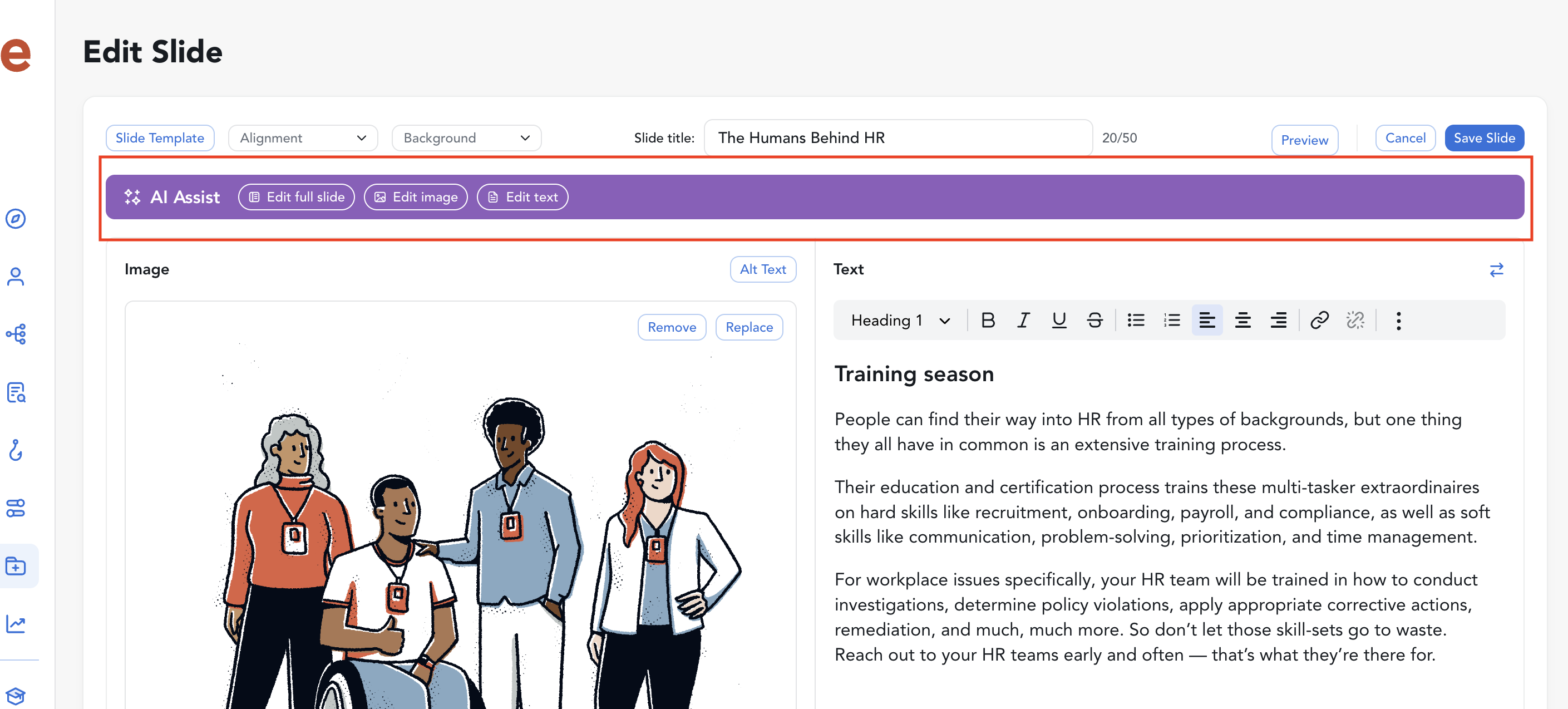Viewport: 1568px width, 709px height.
Task: Select Edit image in AI Assist
Action: [416, 197]
